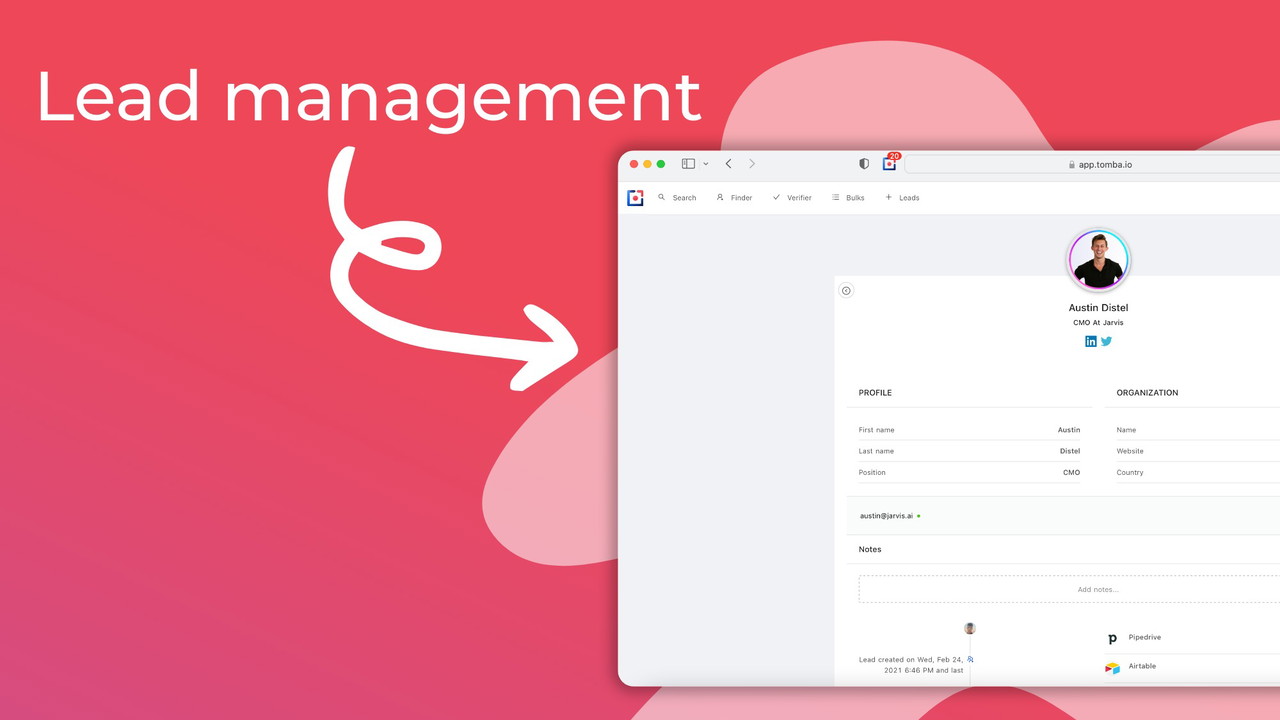Viewport: 1280px width, 720px height.
Task: Select the Airtable integration
Action: [x=1142, y=666]
